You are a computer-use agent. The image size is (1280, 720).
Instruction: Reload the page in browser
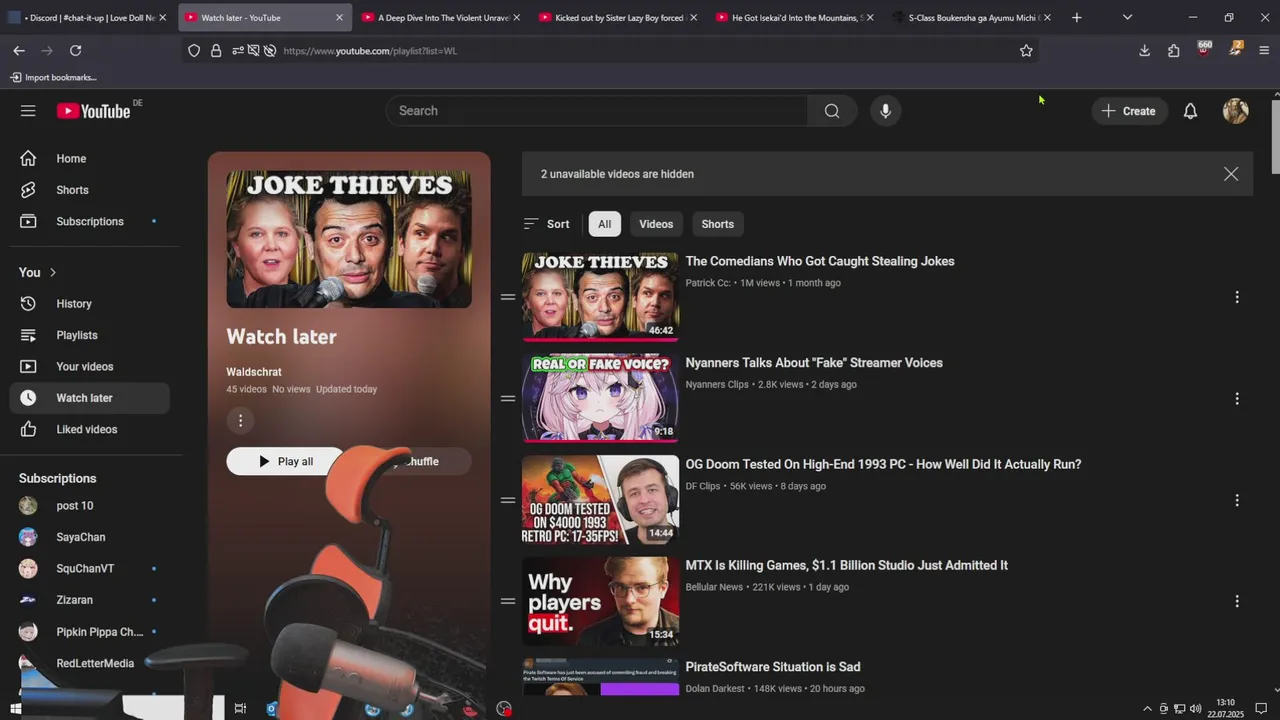click(75, 50)
